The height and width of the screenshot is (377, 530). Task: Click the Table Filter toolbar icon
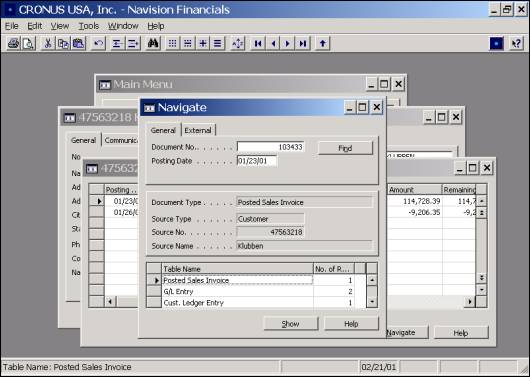[188, 44]
